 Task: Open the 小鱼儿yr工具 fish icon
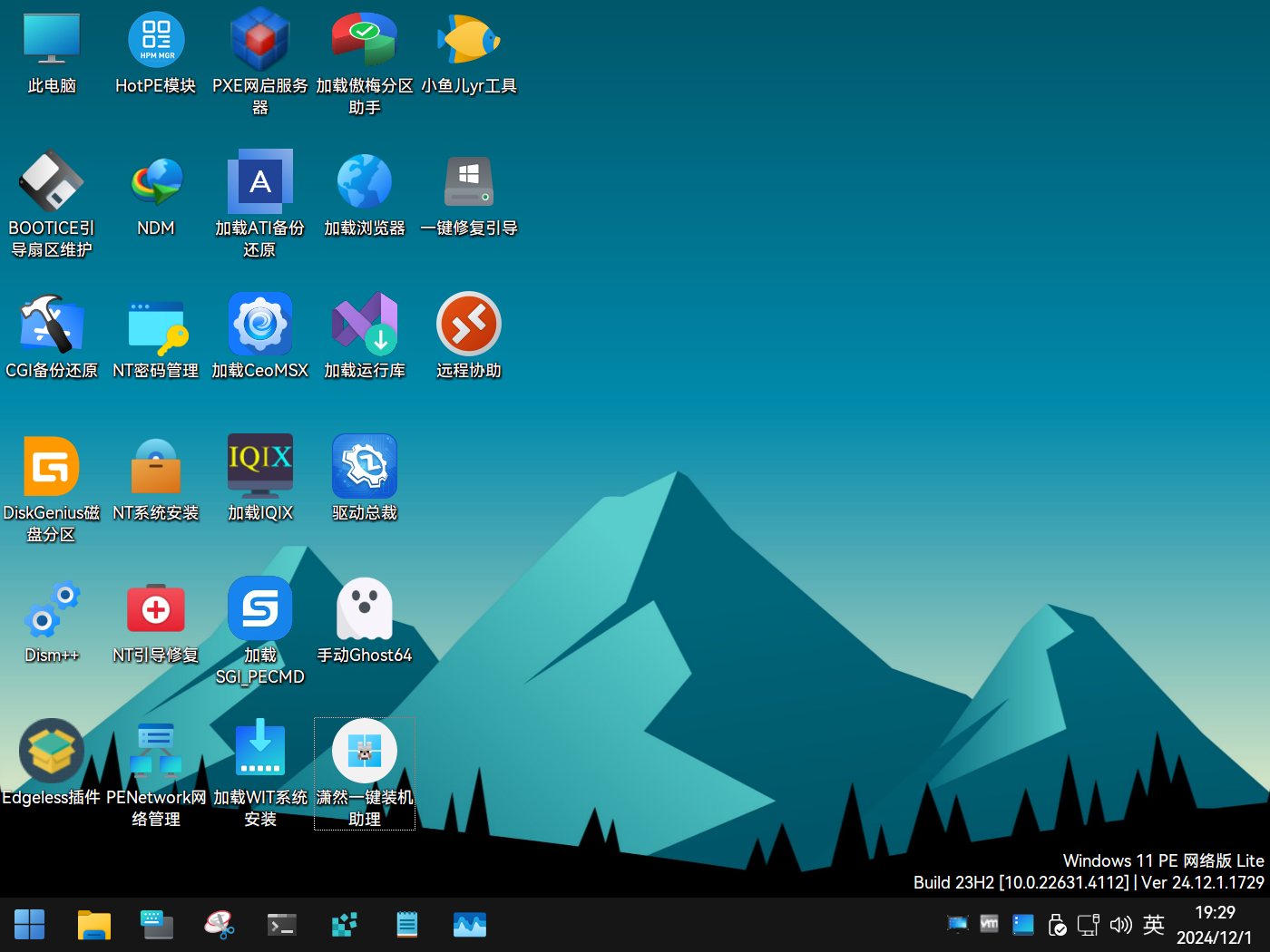pos(469,53)
